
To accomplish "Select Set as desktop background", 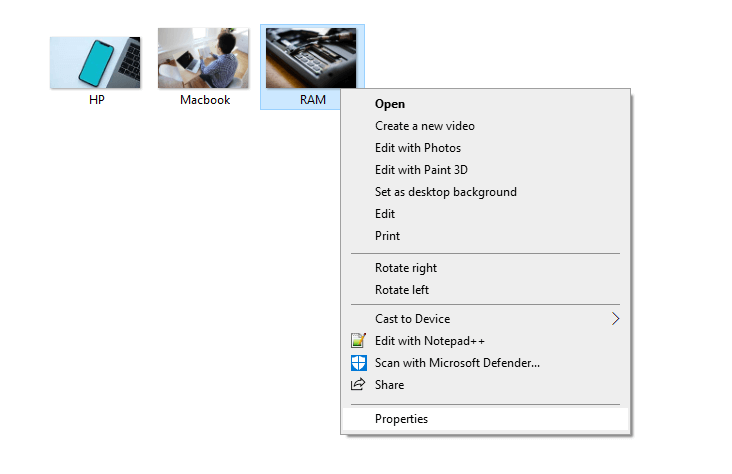I will pos(486,191).
